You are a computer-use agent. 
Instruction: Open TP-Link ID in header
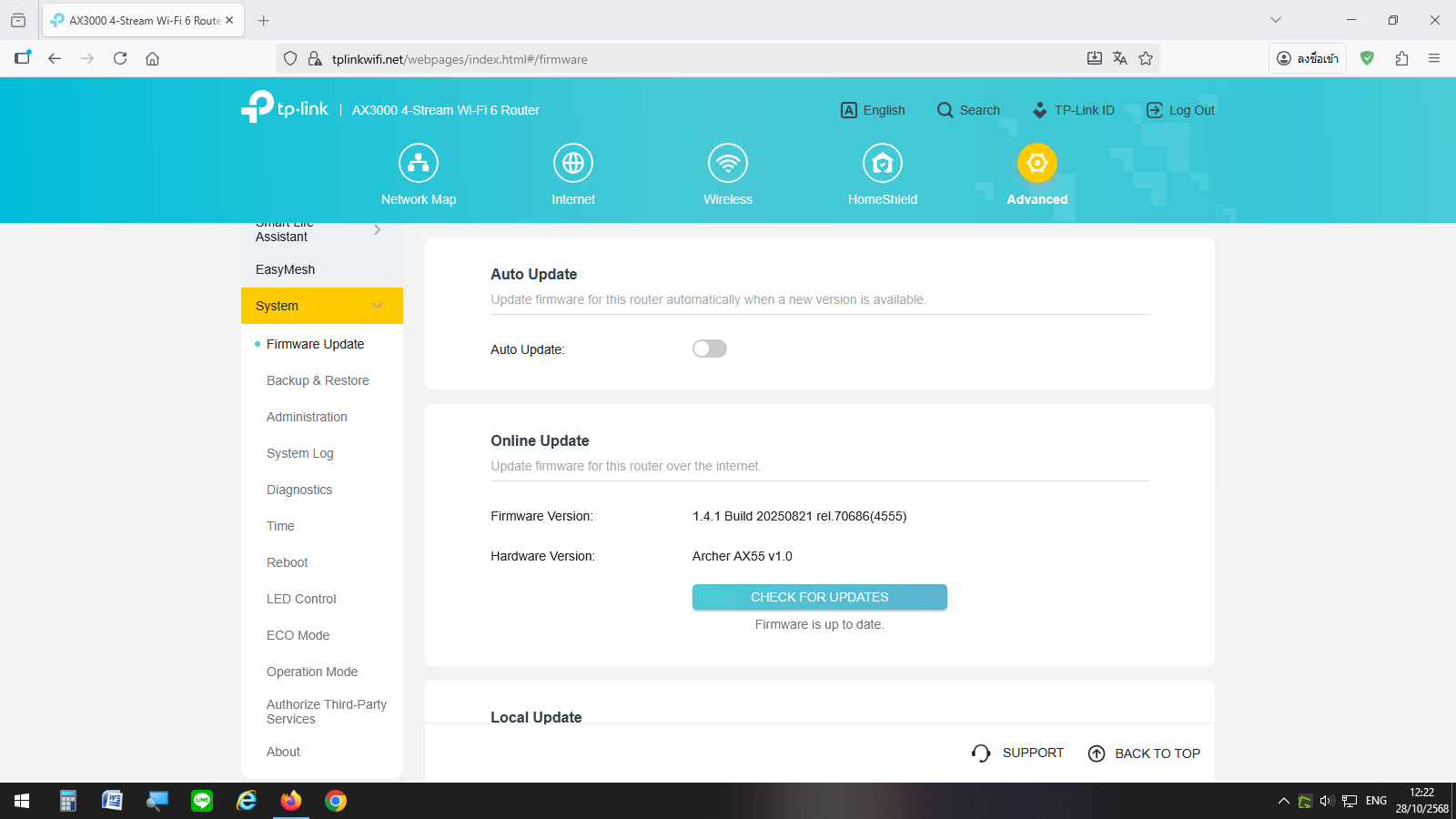(x=1074, y=110)
